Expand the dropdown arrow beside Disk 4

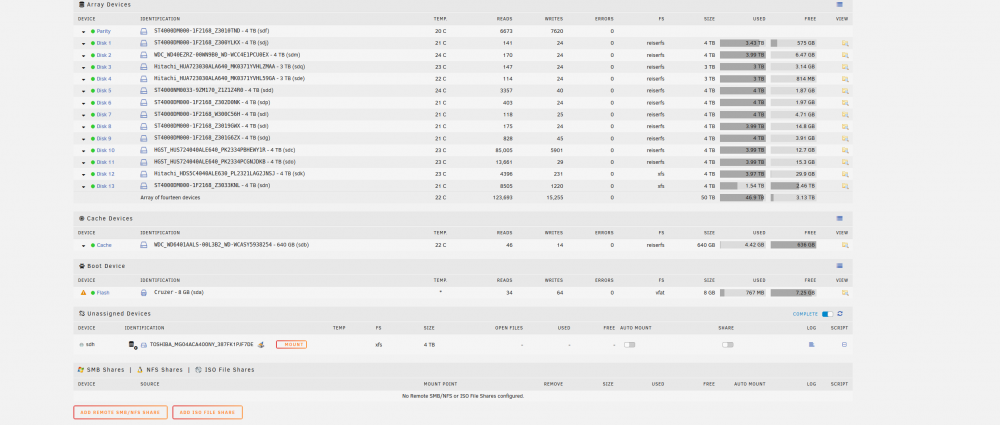pos(84,79)
